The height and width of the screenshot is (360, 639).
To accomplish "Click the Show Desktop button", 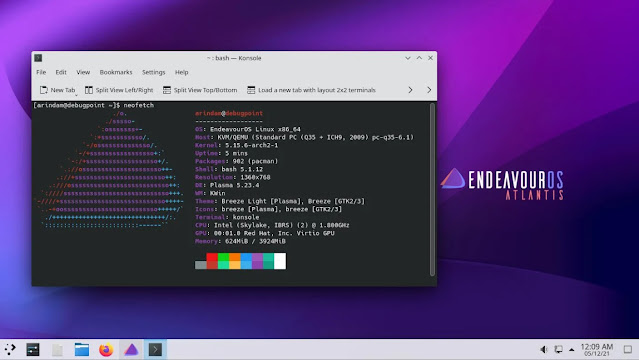I will pyautogui.click(x=628, y=349).
